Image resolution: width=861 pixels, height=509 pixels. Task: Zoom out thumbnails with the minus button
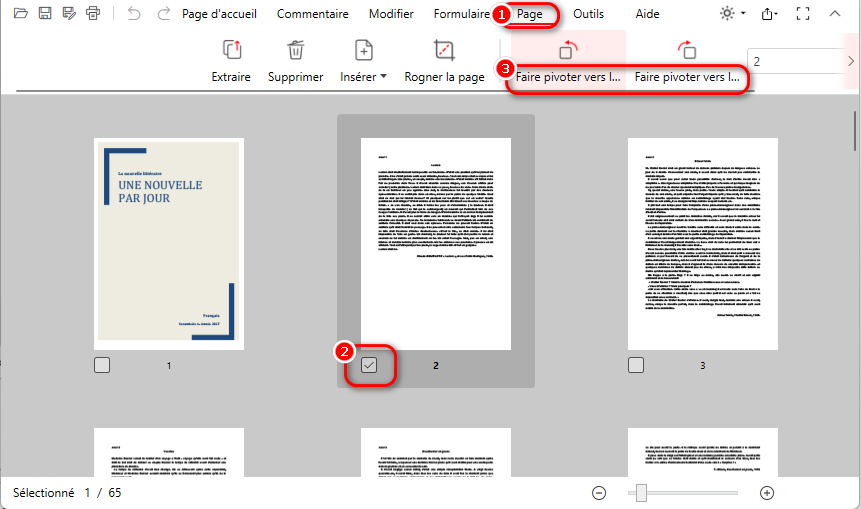599,493
